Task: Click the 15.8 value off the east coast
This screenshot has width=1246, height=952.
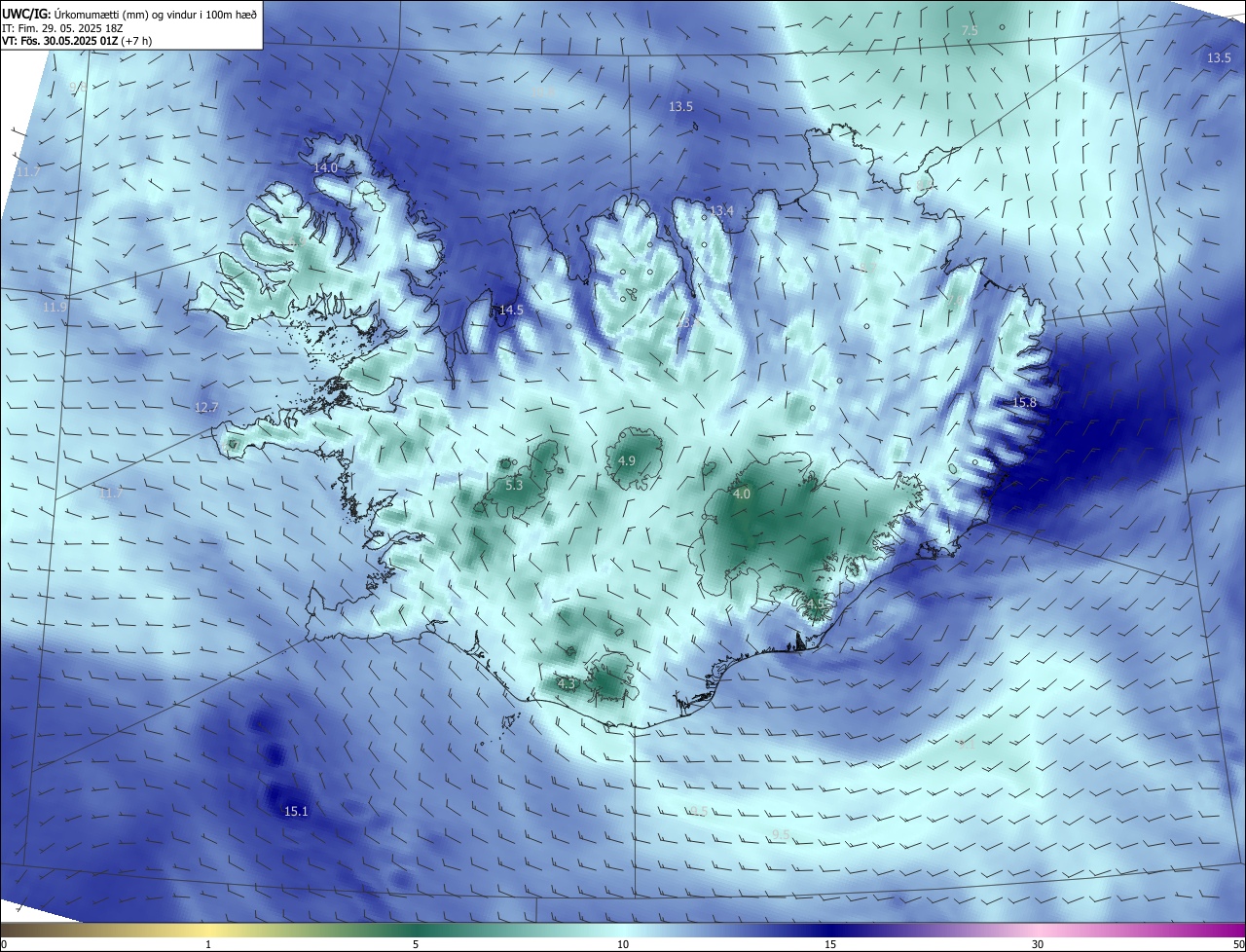Action: [1024, 402]
